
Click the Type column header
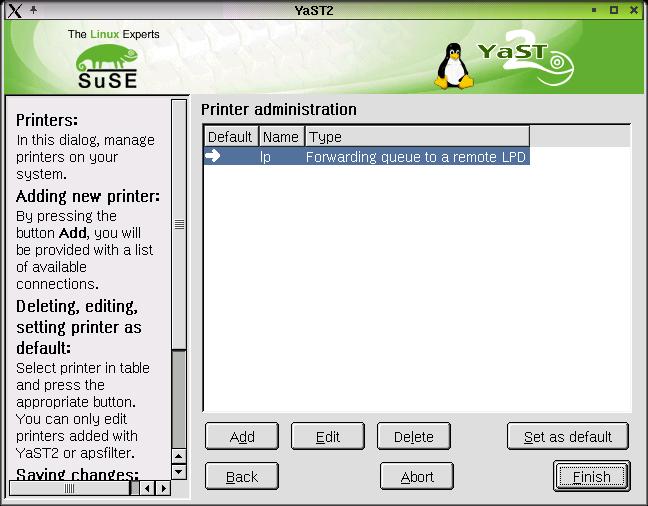pyautogui.click(x=416, y=137)
